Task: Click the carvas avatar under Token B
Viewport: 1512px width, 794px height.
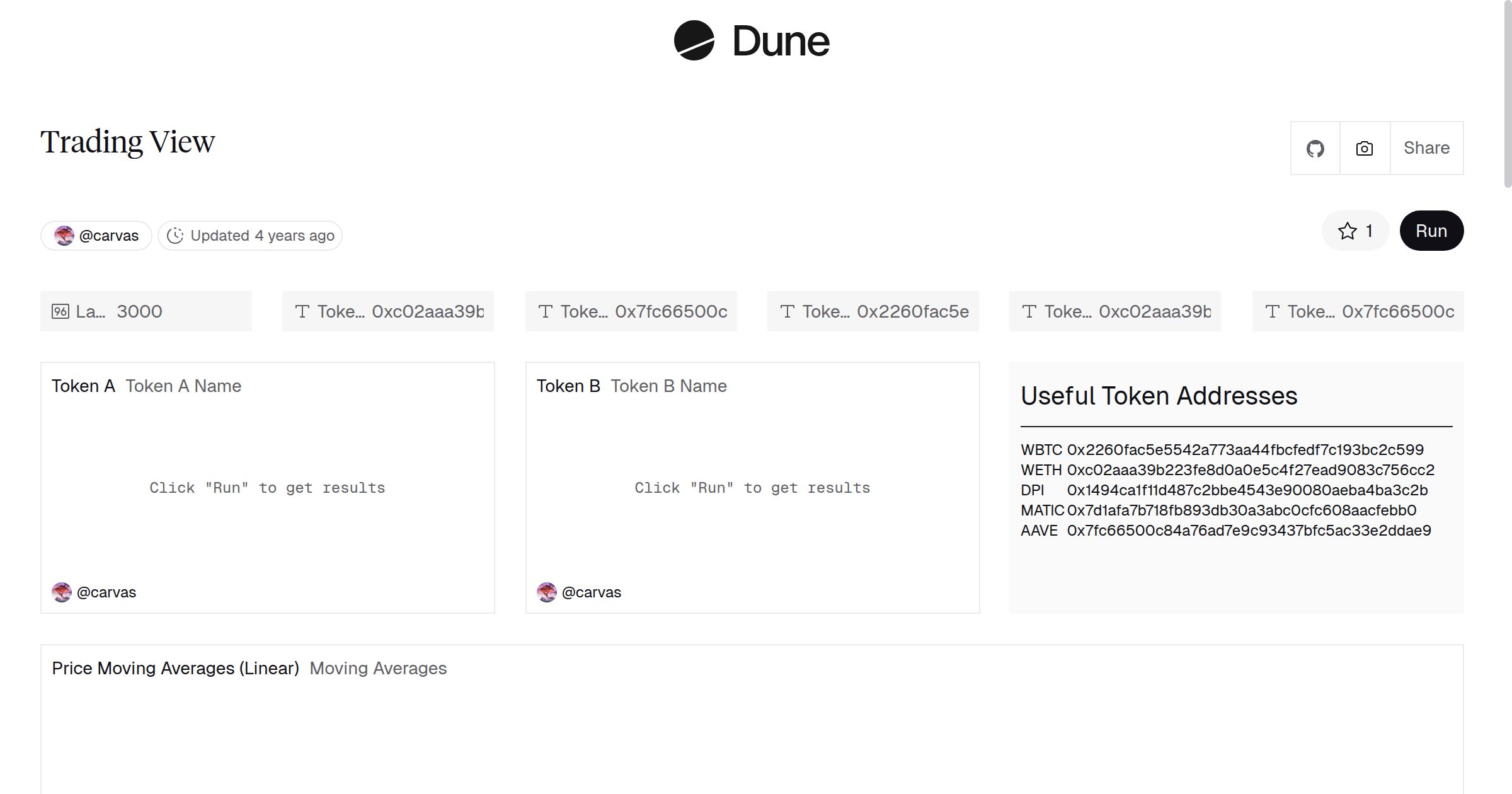Action: 547,592
